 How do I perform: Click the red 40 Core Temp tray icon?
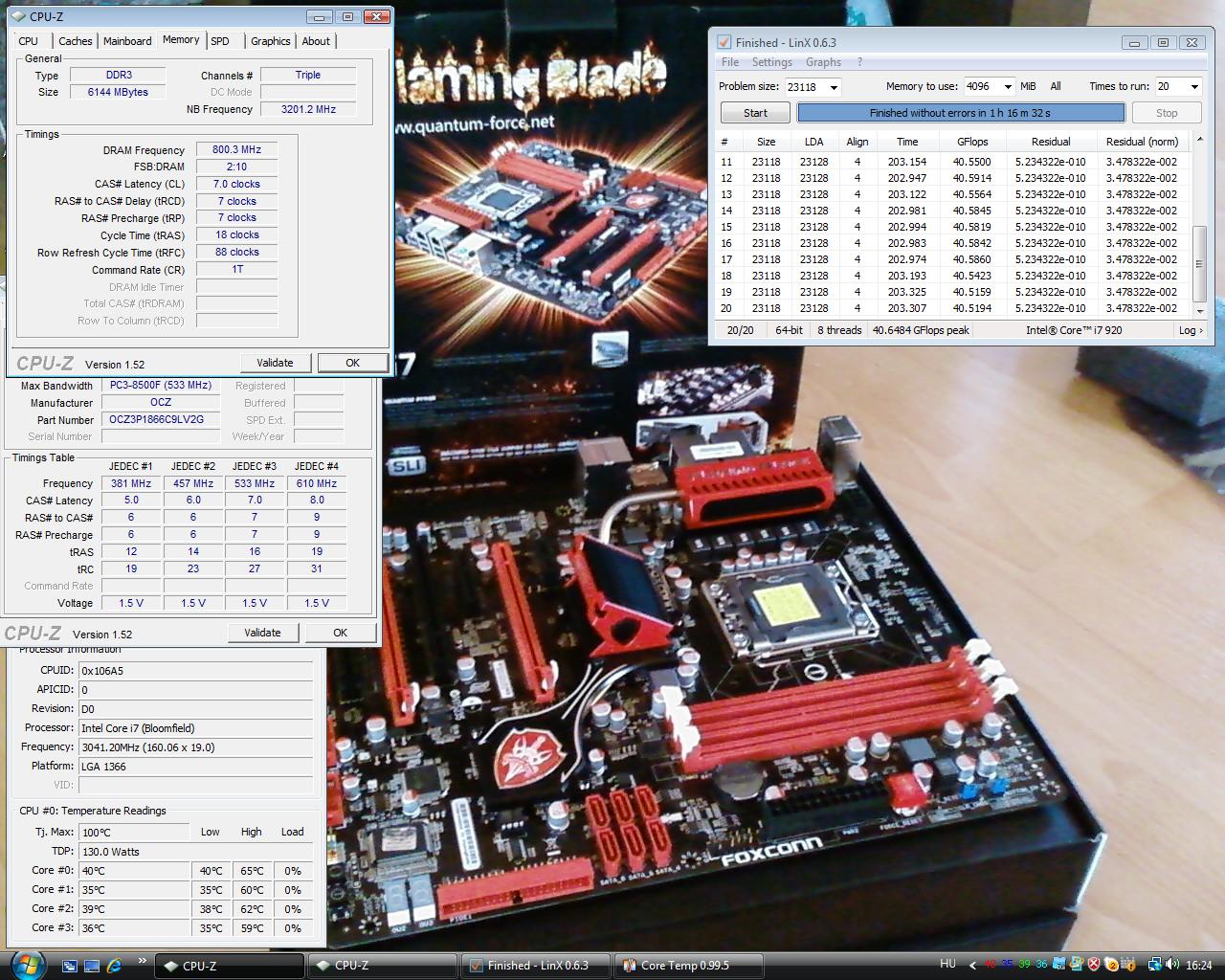[x=991, y=965]
